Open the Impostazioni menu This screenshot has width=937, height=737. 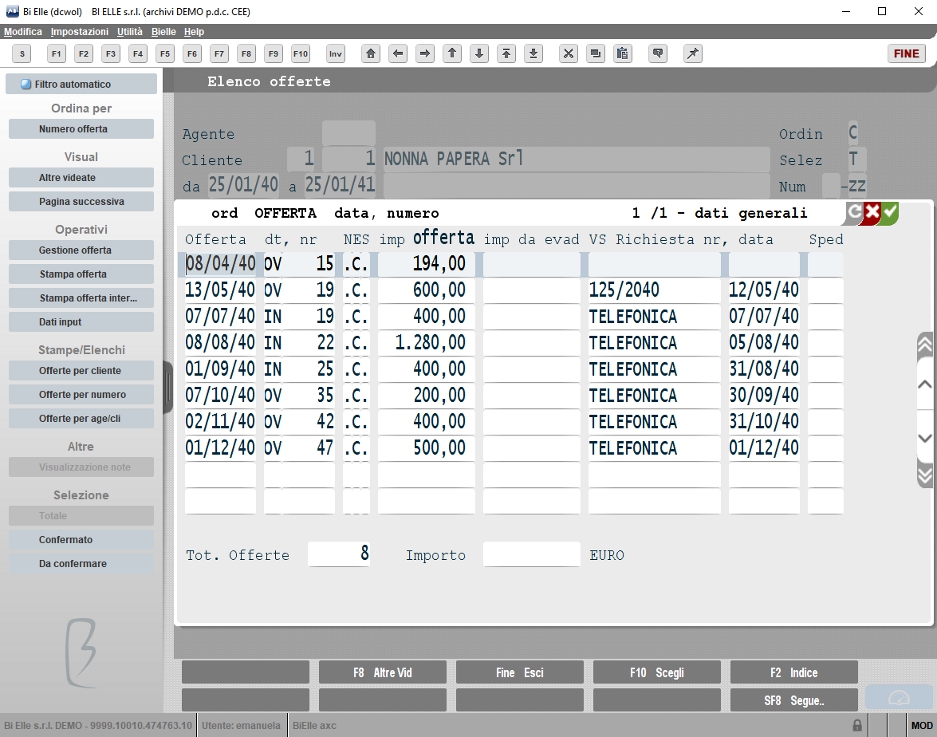coord(79,32)
